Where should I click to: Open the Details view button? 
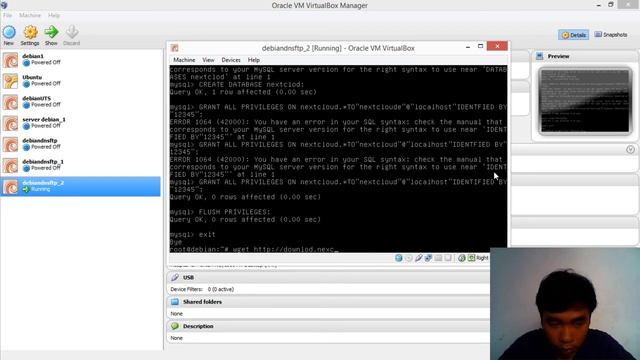click(573, 35)
